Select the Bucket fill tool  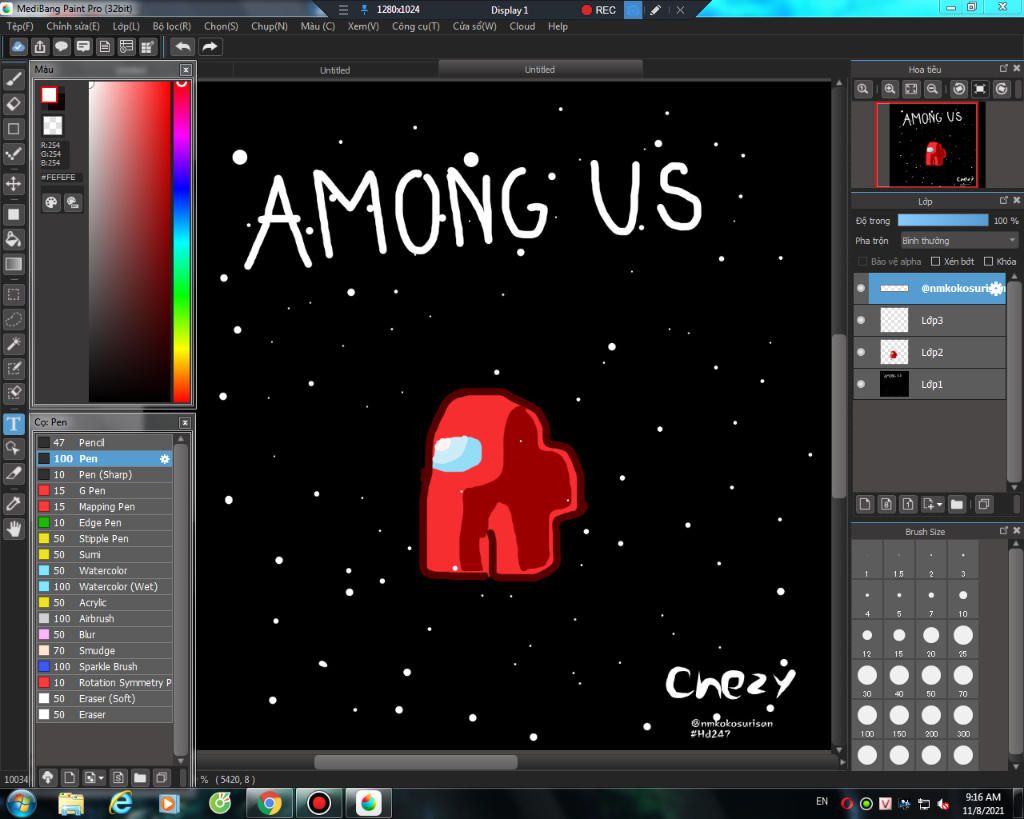14,239
